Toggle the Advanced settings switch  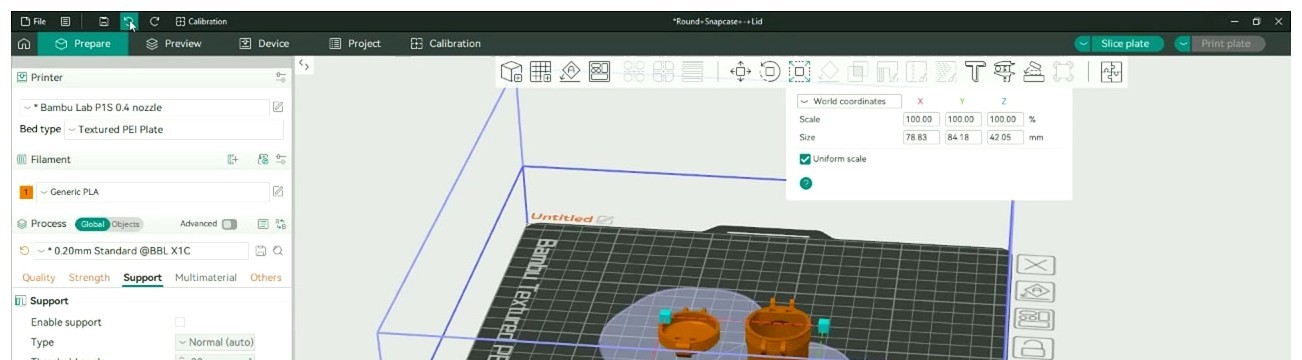229,224
